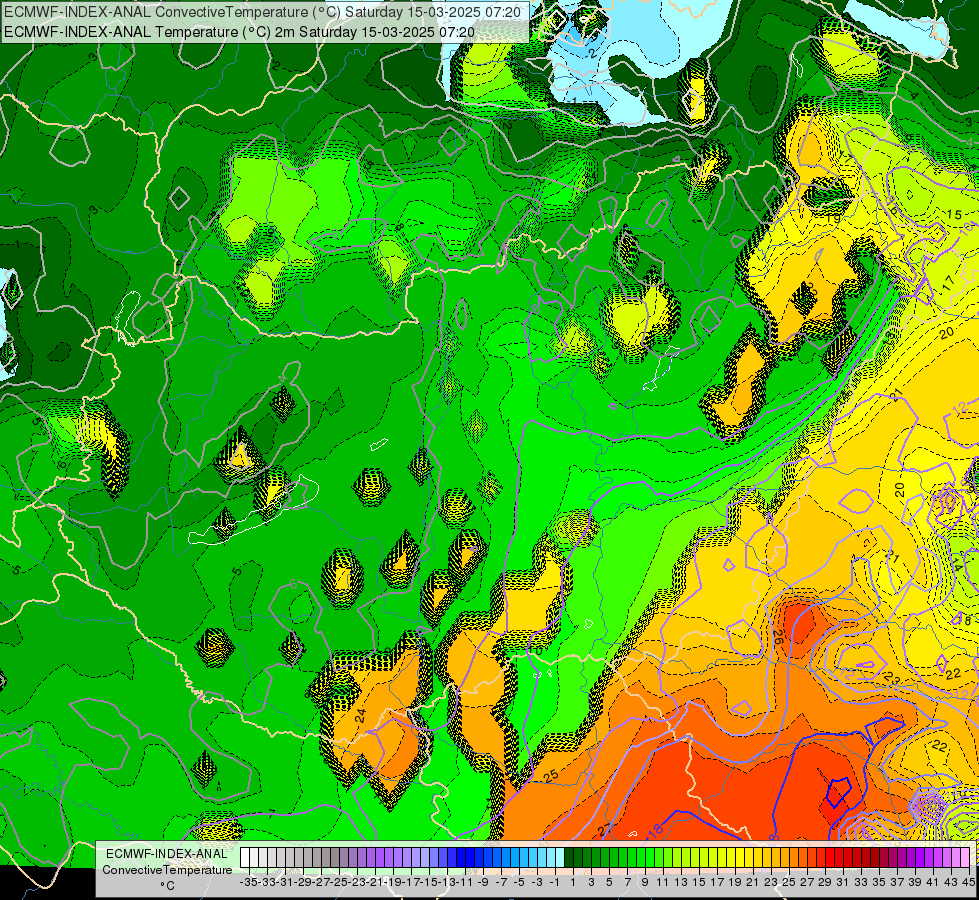This screenshot has width=979, height=900.
Task: Select the legend color swatch above -35
Action: coord(245,857)
